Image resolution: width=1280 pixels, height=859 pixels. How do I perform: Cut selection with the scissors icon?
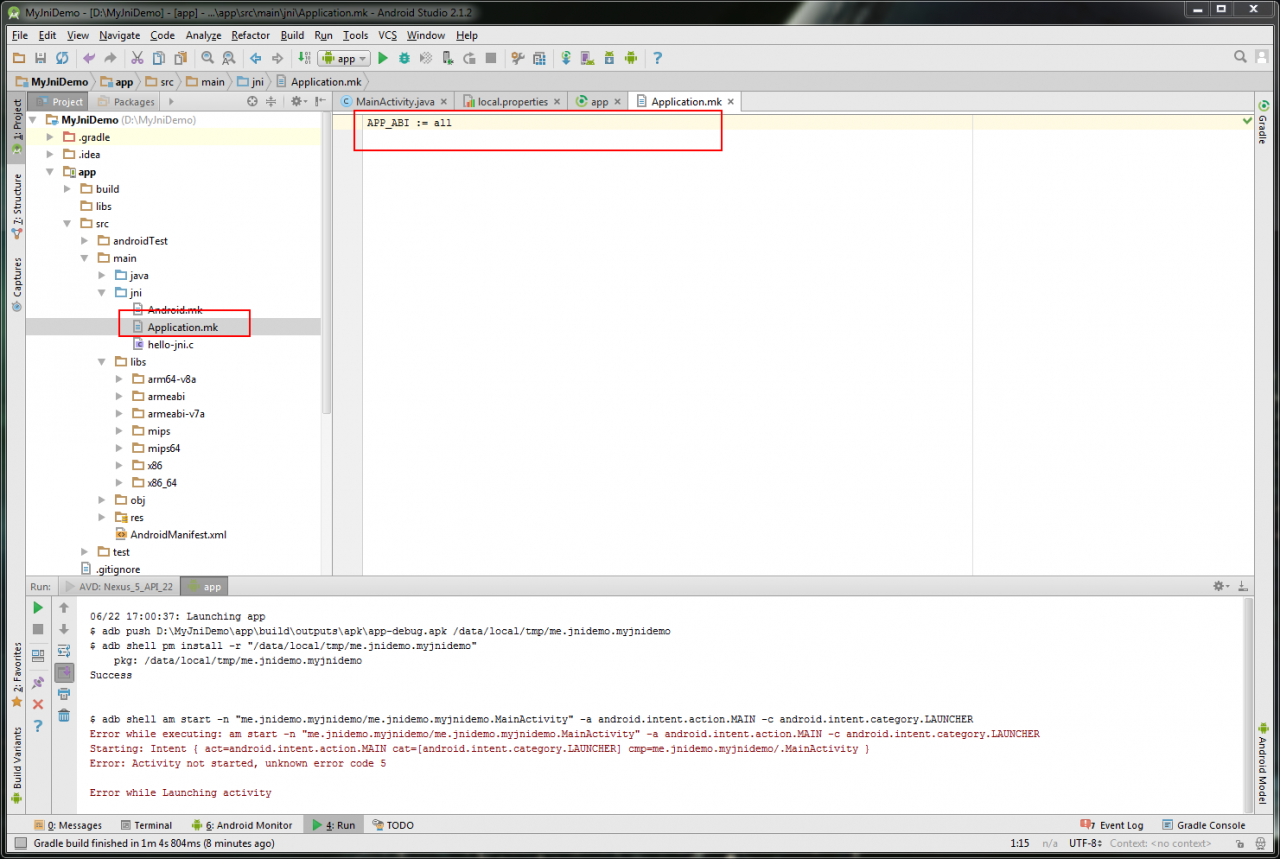[x=137, y=59]
